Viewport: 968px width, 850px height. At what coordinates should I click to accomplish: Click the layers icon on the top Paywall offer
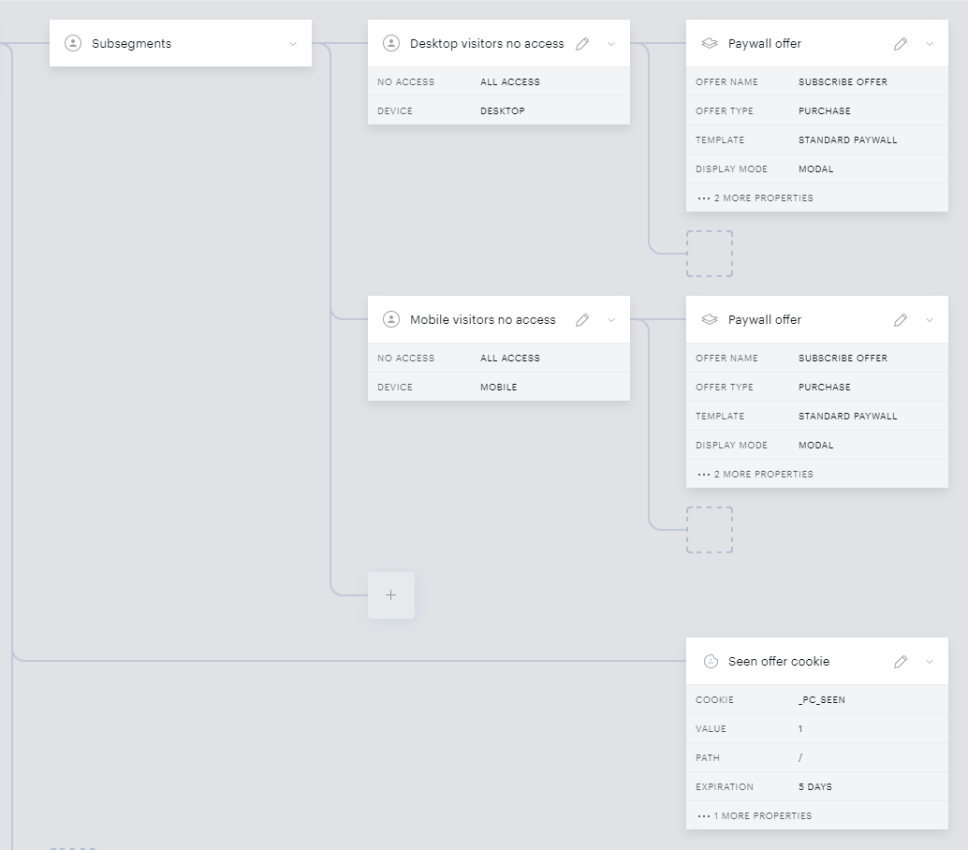pos(710,43)
